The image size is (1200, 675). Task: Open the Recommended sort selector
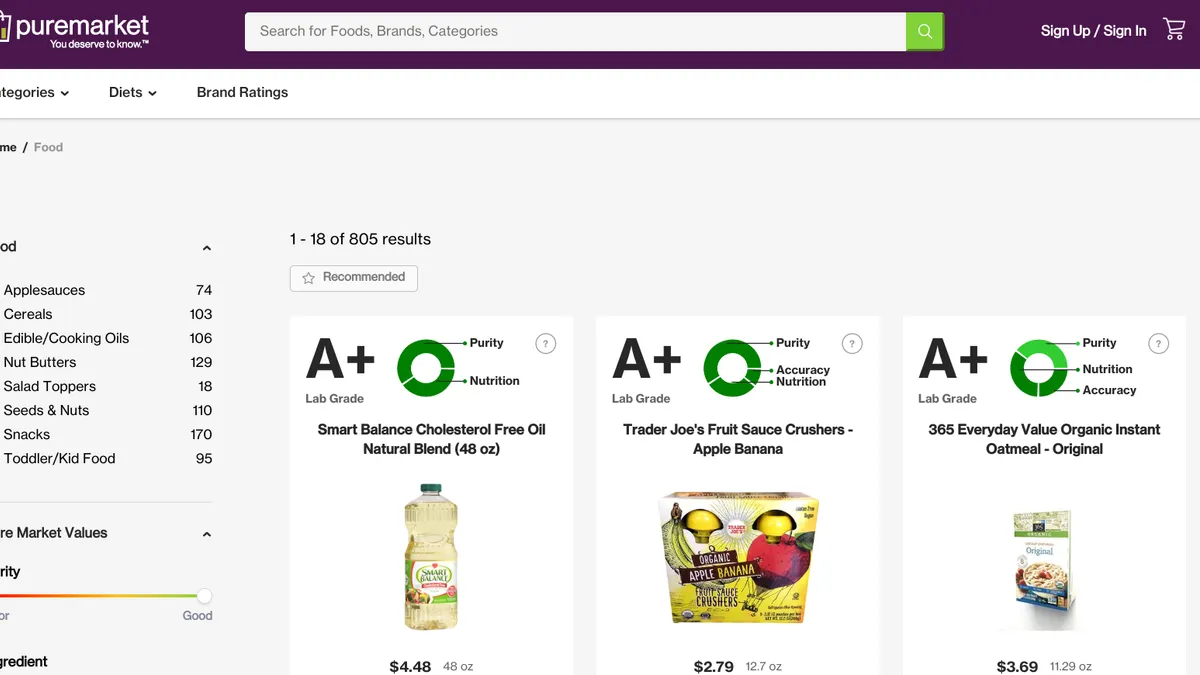point(354,278)
